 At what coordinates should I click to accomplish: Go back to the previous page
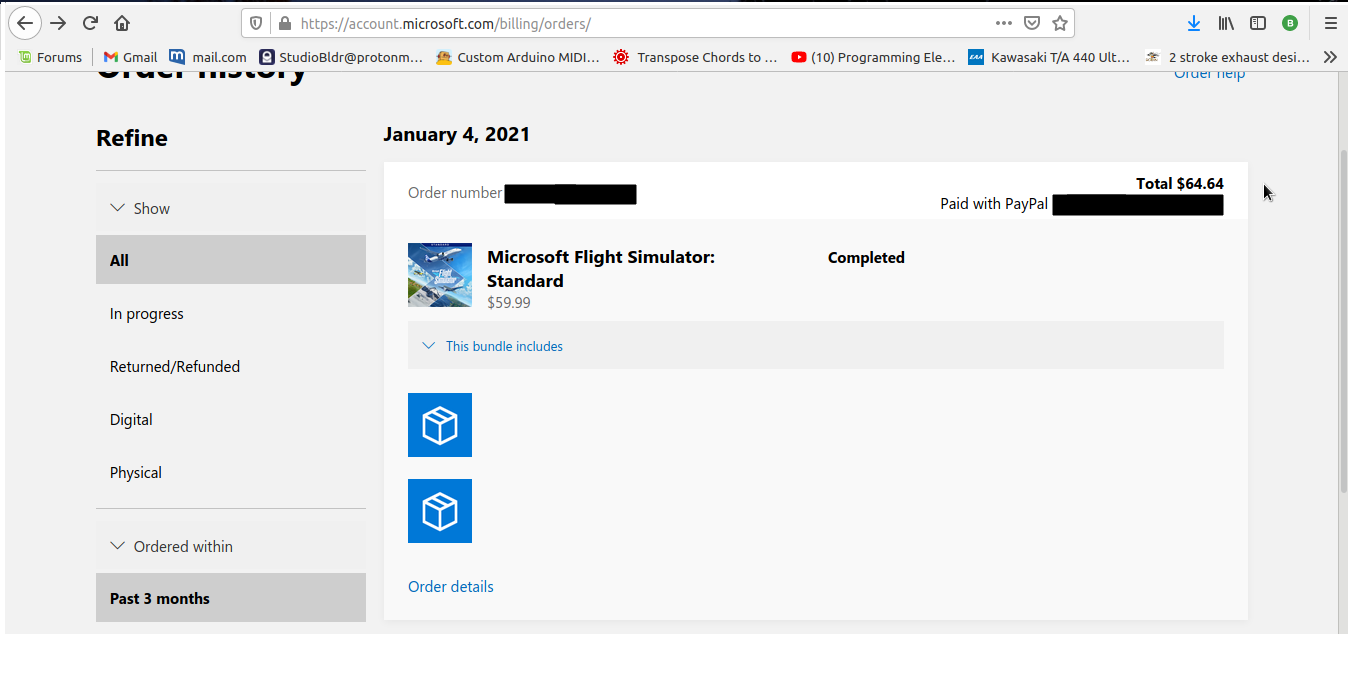(25, 23)
